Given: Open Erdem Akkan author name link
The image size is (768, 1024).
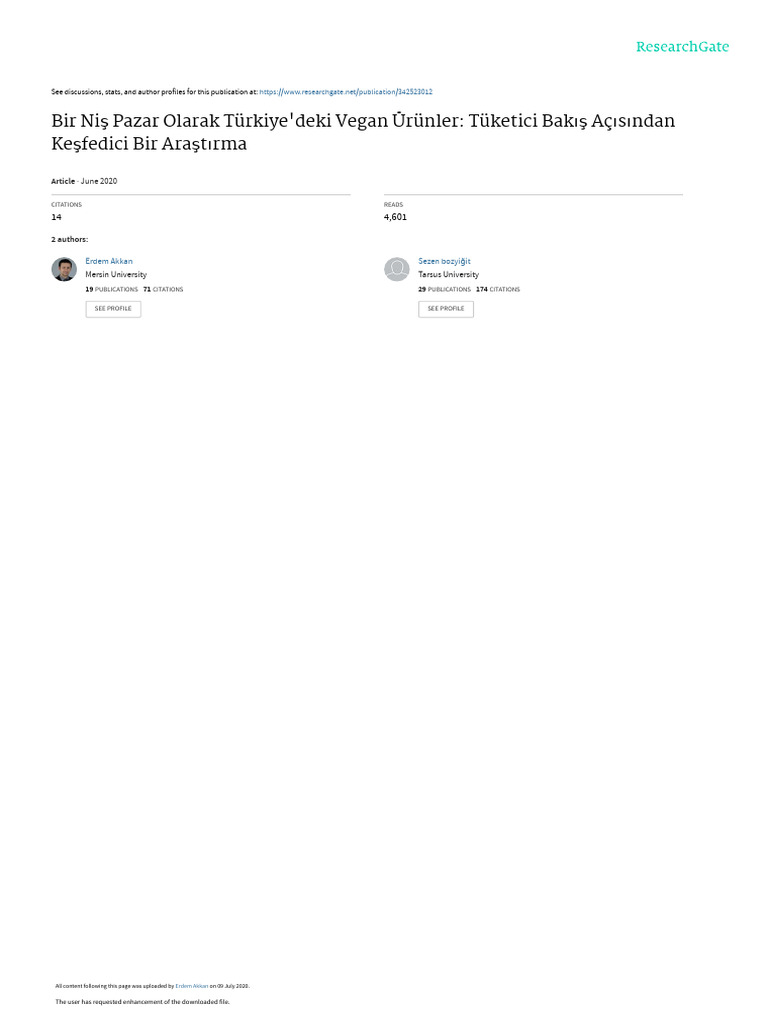Looking at the screenshot, I should 108,261.
